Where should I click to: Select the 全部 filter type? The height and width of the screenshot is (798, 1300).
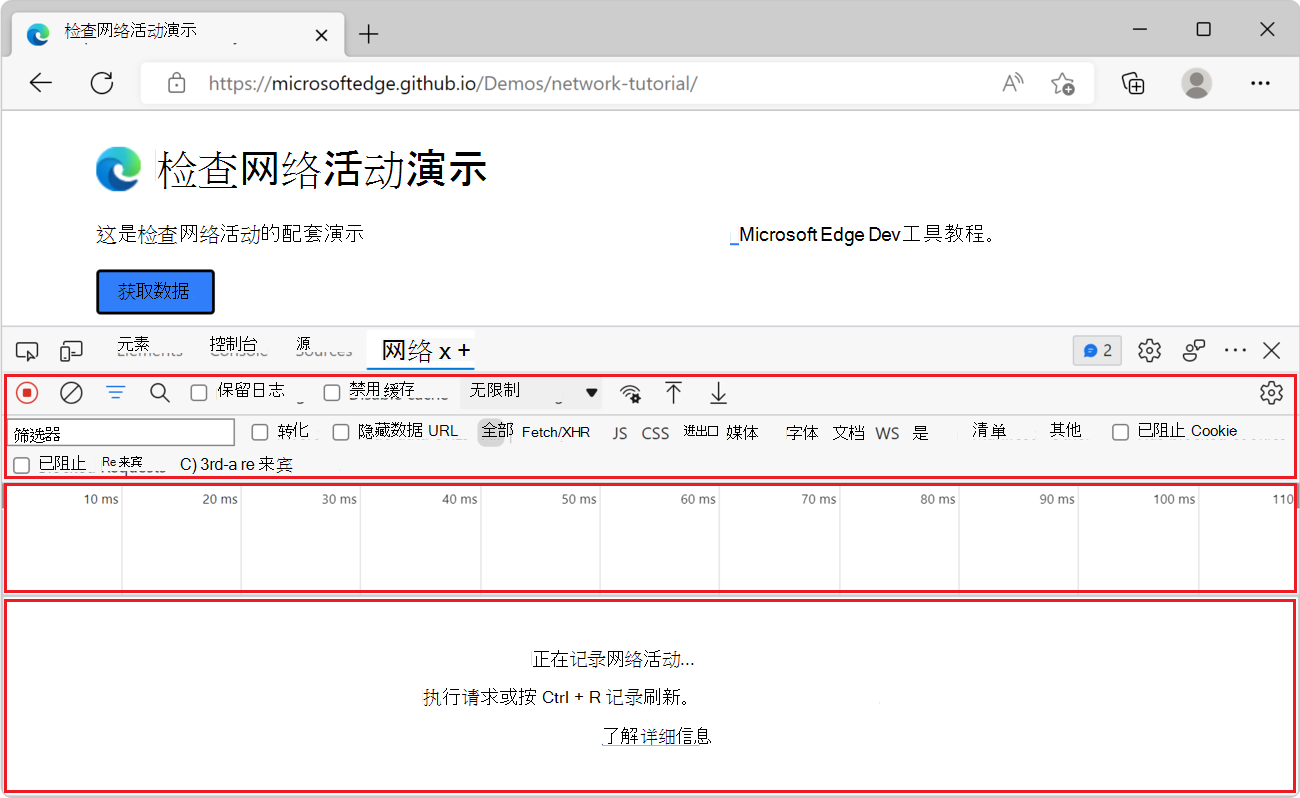[x=496, y=431]
